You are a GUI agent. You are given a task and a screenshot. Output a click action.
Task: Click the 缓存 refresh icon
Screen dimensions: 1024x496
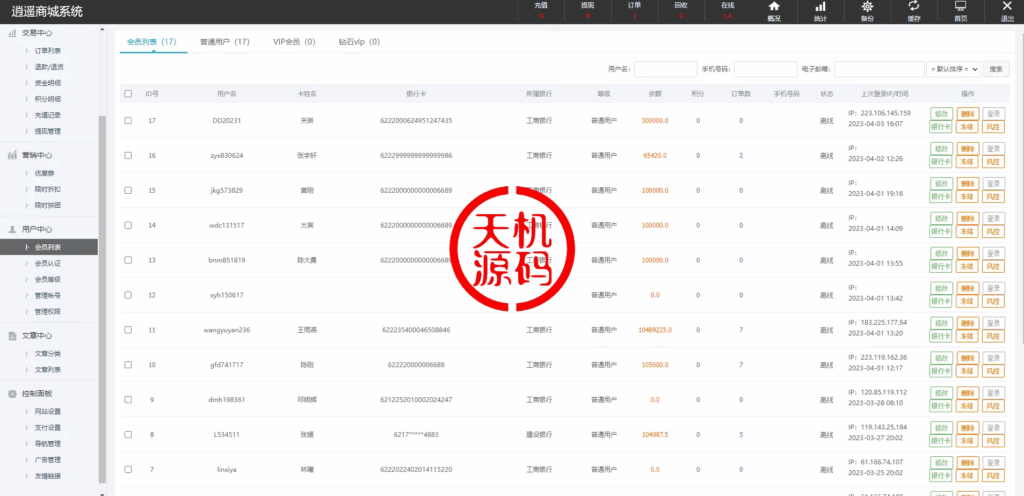click(x=914, y=11)
